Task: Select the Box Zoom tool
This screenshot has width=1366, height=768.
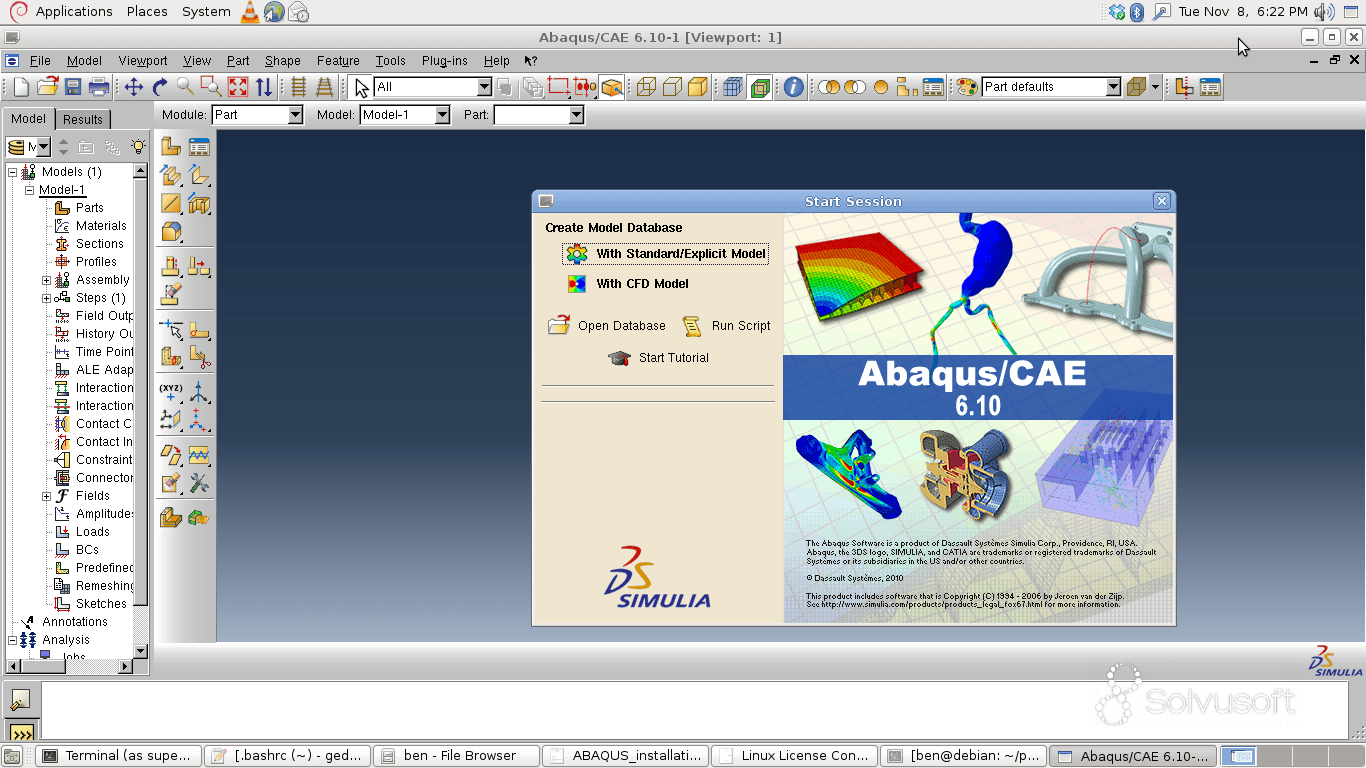Action: (211, 87)
